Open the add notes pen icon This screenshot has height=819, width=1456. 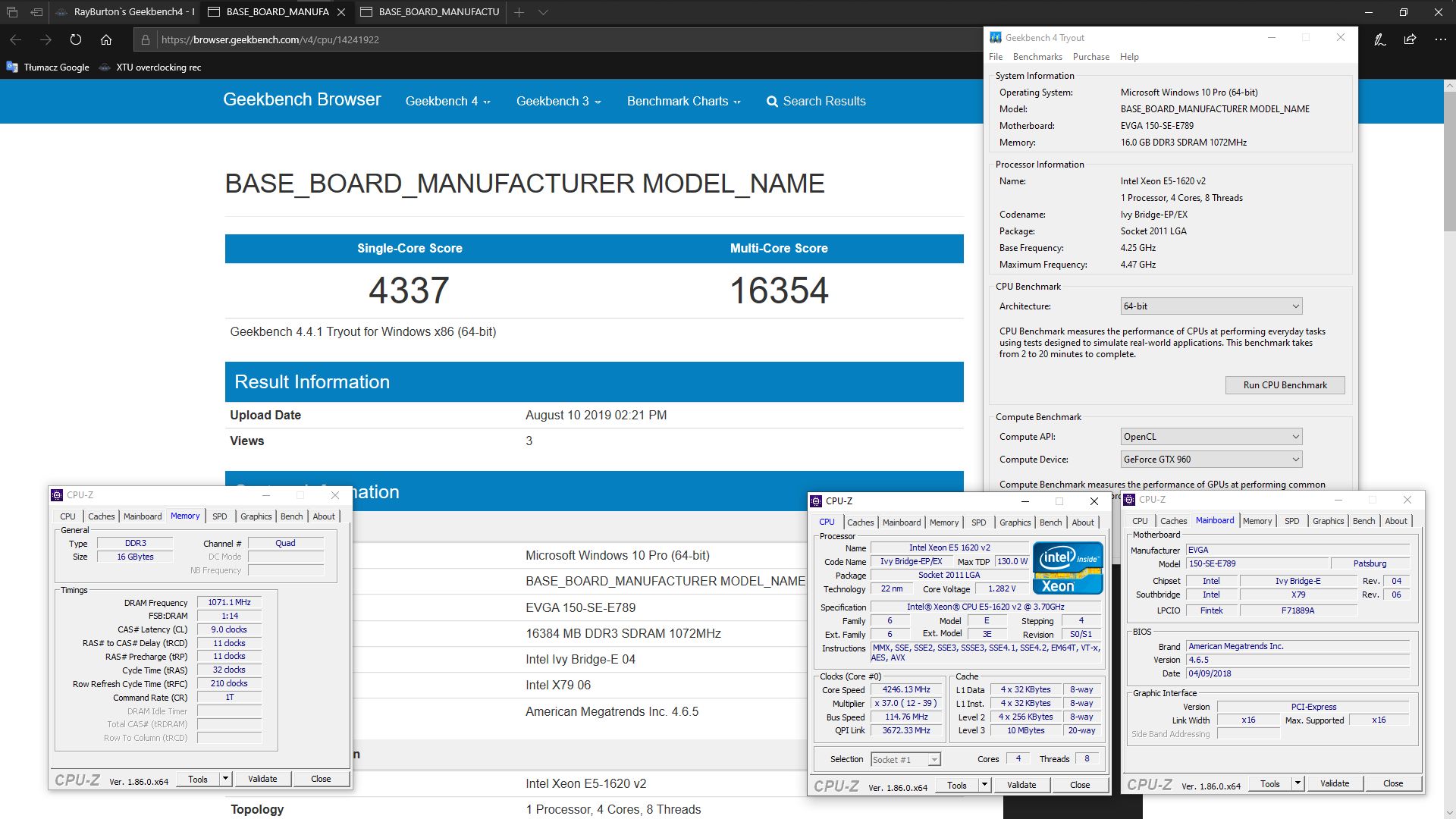tap(1380, 39)
